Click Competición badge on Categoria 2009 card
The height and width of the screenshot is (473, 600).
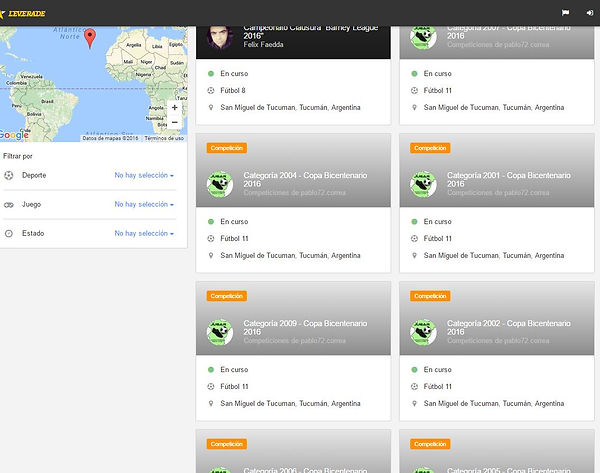coord(227,296)
